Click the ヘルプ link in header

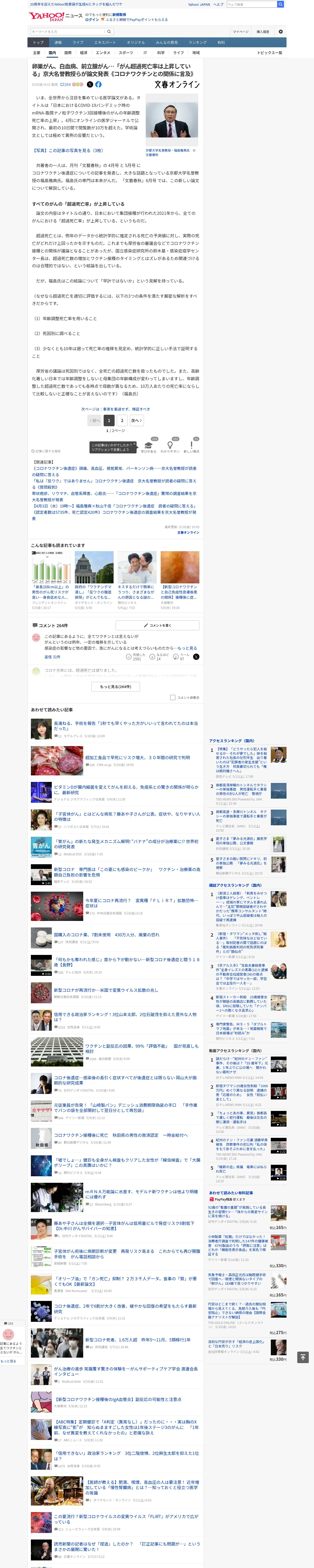218,4
